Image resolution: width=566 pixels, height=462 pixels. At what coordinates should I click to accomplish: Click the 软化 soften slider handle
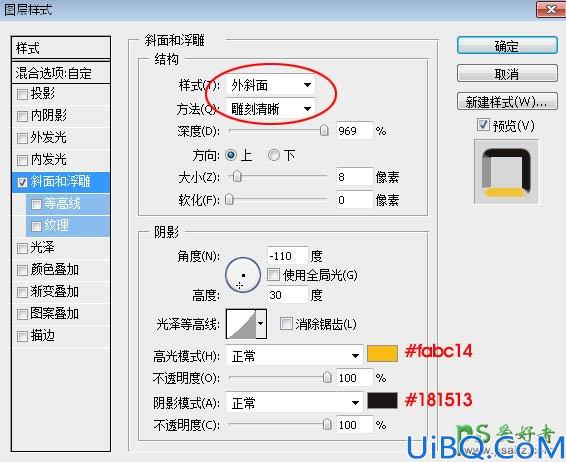pyautogui.click(x=229, y=199)
